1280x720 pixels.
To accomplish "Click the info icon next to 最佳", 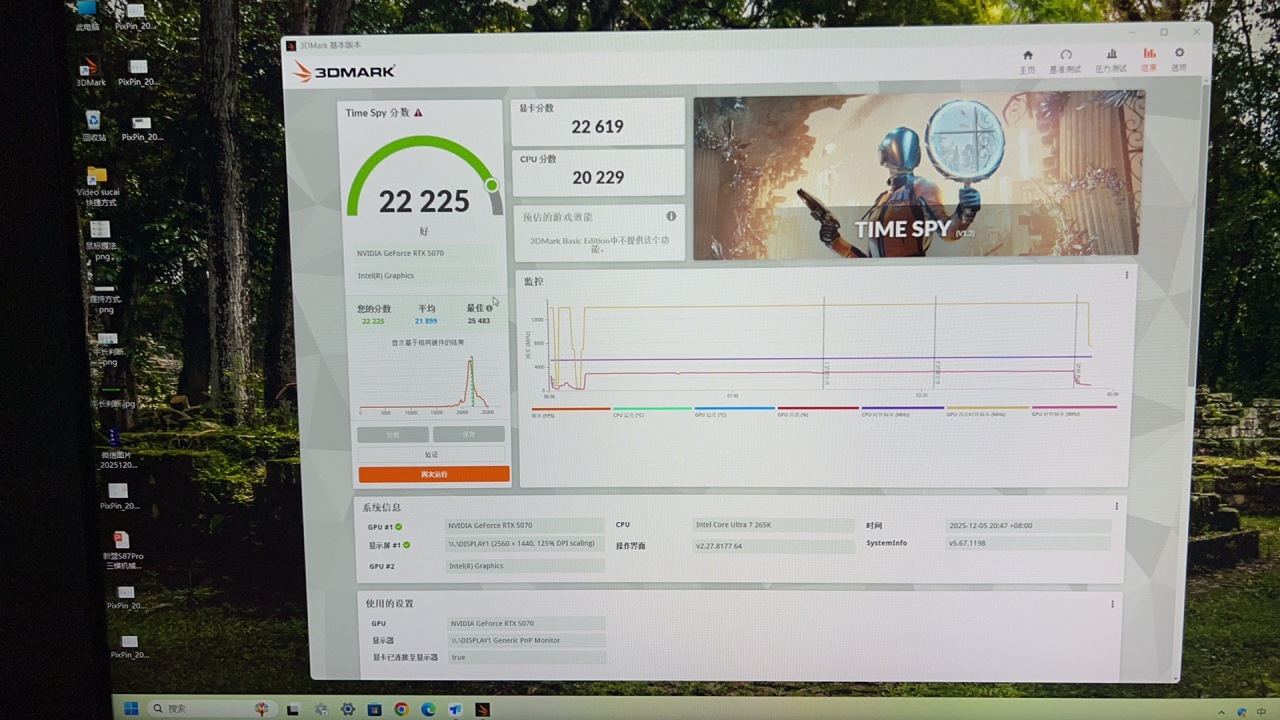I will point(489,308).
